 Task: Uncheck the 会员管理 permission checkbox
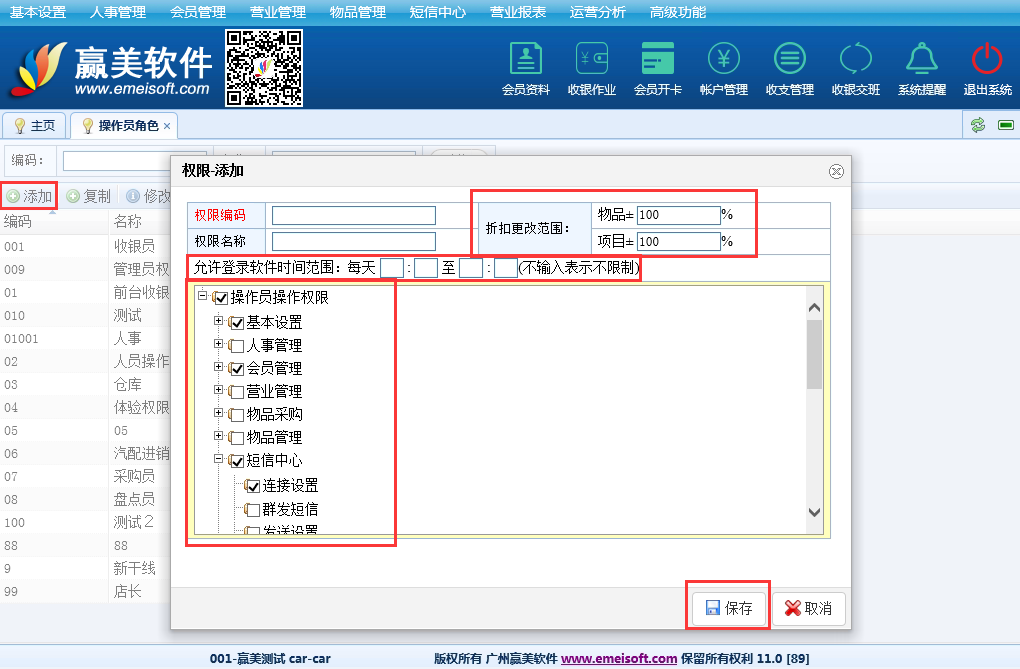[x=237, y=369]
